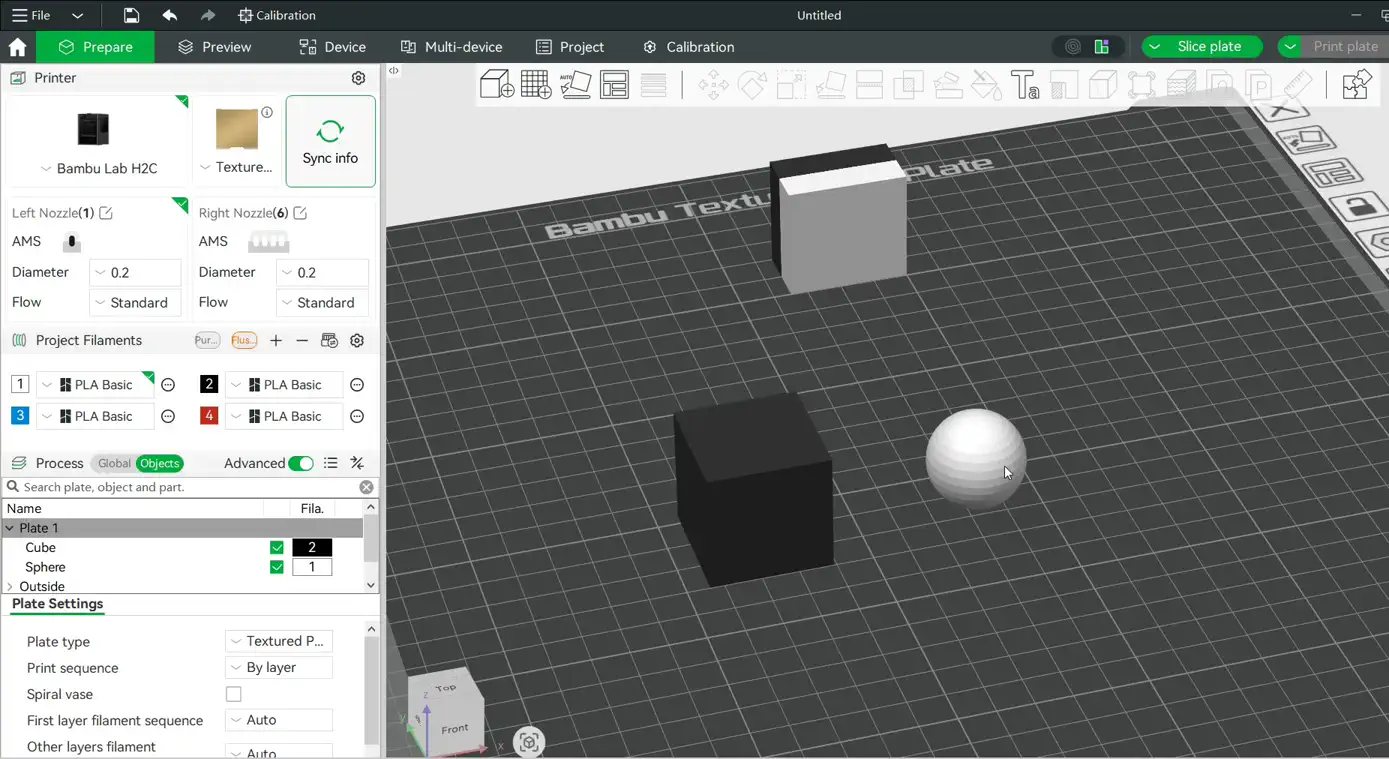Image resolution: width=1389 pixels, height=759 pixels.
Task: Select the Lay on face tool
Action: [830, 85]
